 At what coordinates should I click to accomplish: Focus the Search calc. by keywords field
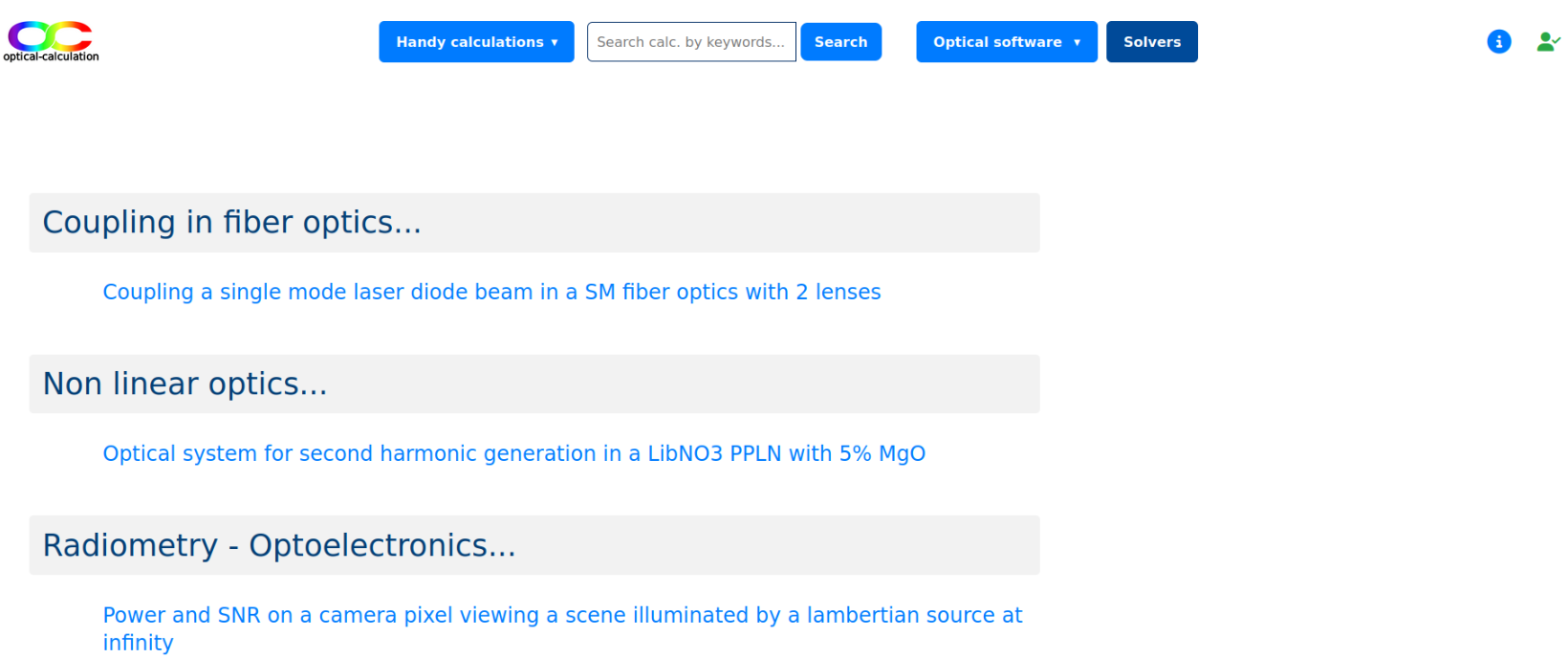click(691, 42)
